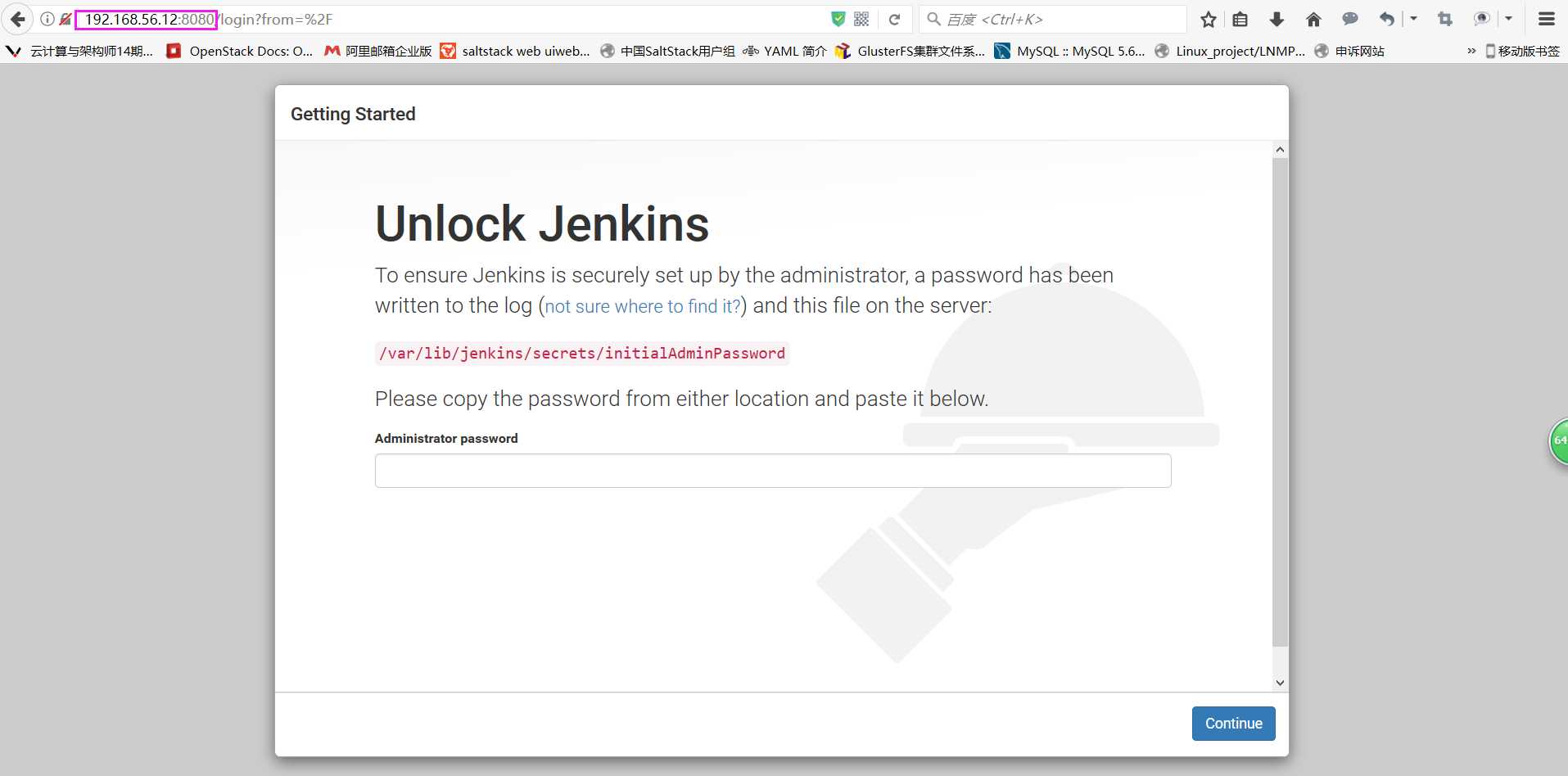The image size is (1568, 776).
Task: Click the /var/lib/jenkins/secrets/initialAdminPassword path text
Action: pos(582,354)
